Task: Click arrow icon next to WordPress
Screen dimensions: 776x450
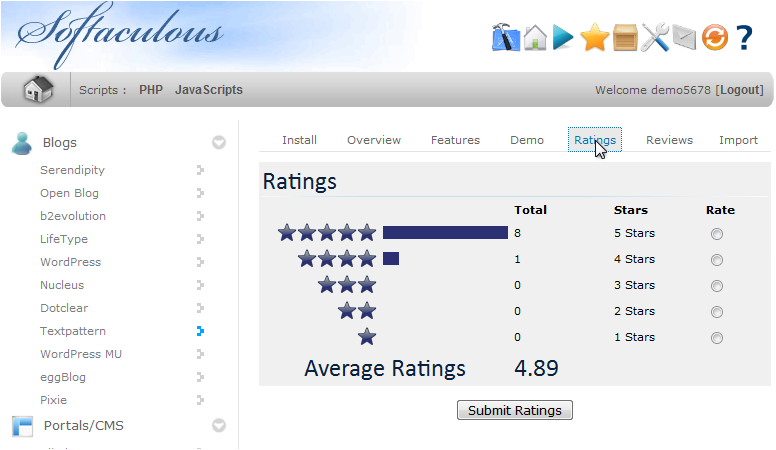Action: [200, 262]
